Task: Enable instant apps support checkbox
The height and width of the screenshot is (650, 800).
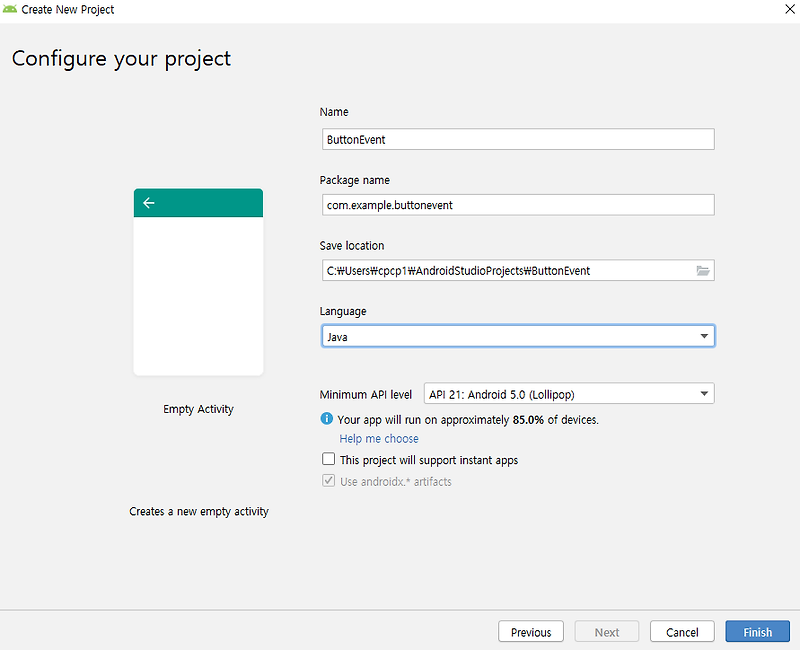Action: [328, 460]
